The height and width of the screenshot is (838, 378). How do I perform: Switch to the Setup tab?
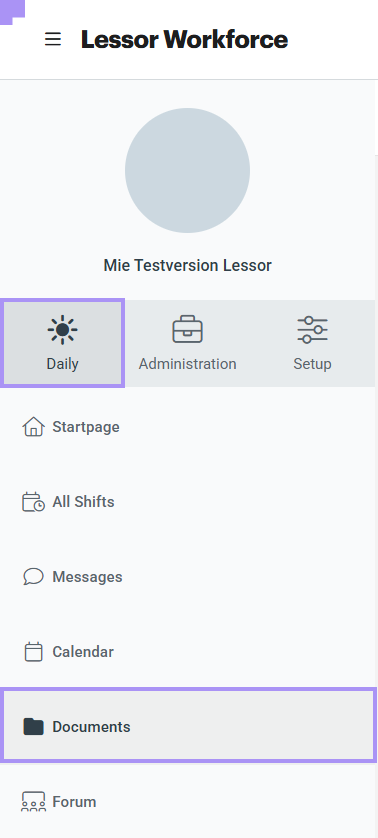pyautogui.click(x=312, y=343)
